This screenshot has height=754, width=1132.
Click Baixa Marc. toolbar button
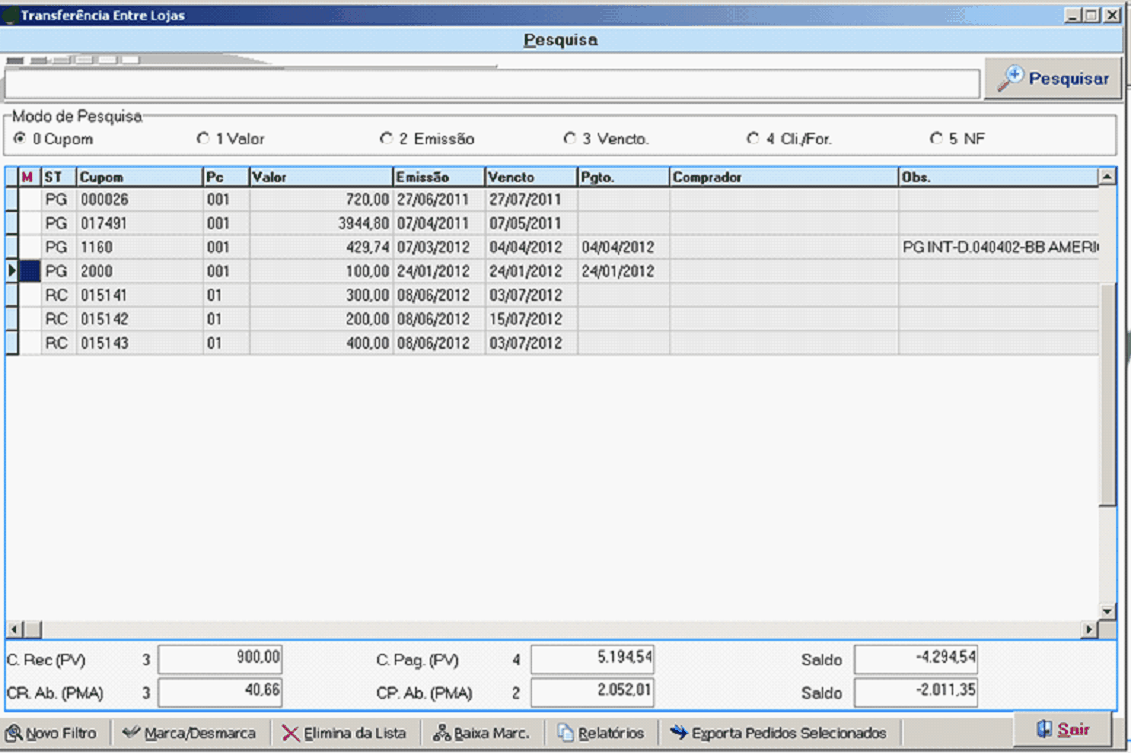click(481, 733)
